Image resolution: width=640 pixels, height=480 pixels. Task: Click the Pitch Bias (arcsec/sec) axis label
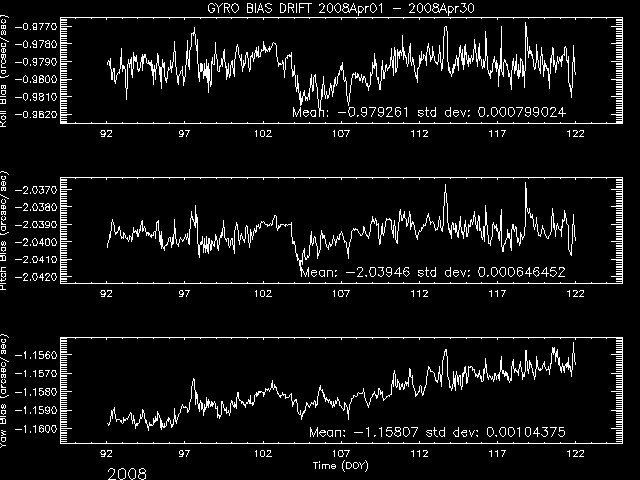[4, 231]
